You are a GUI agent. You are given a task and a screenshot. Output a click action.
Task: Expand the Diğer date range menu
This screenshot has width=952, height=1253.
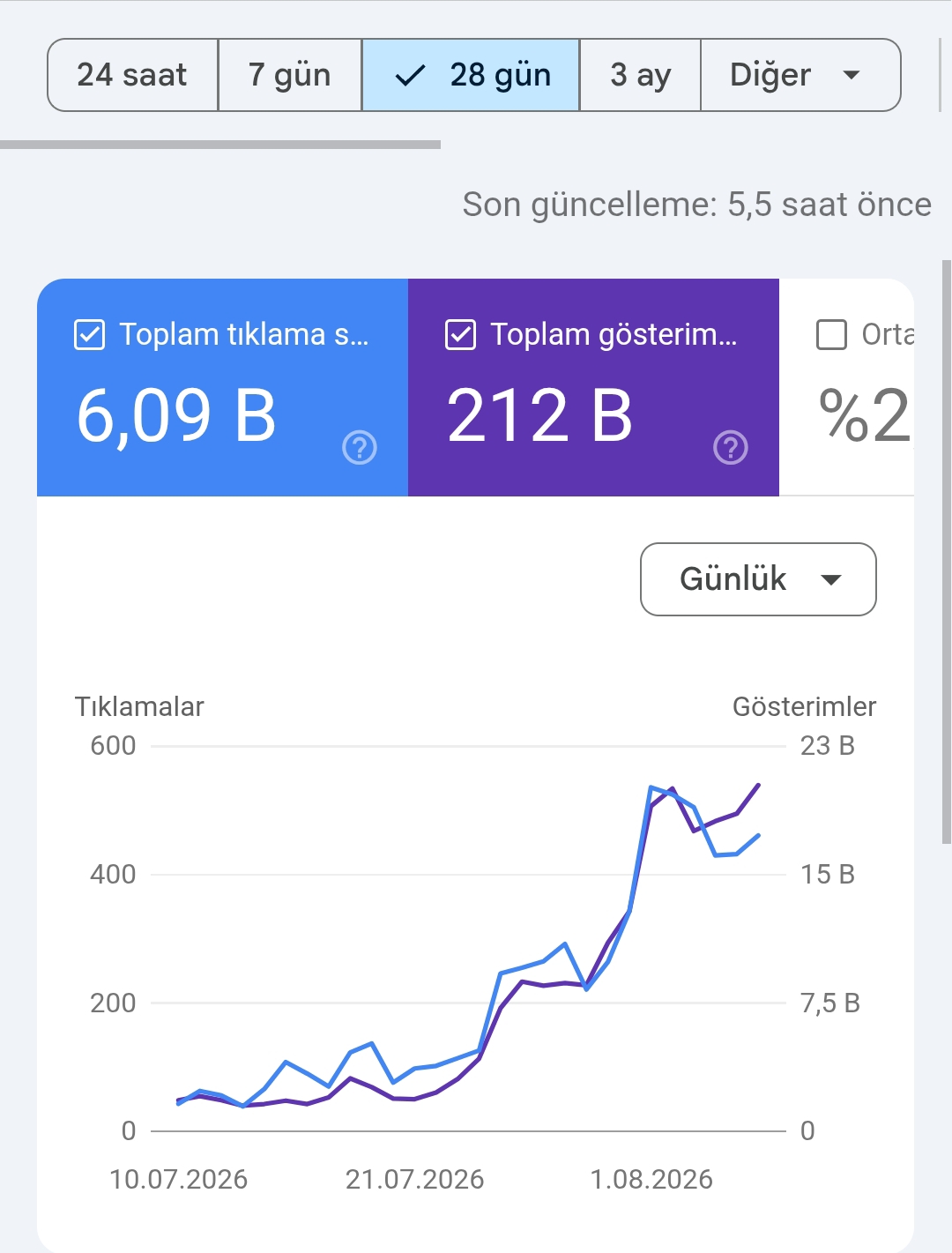800,75
